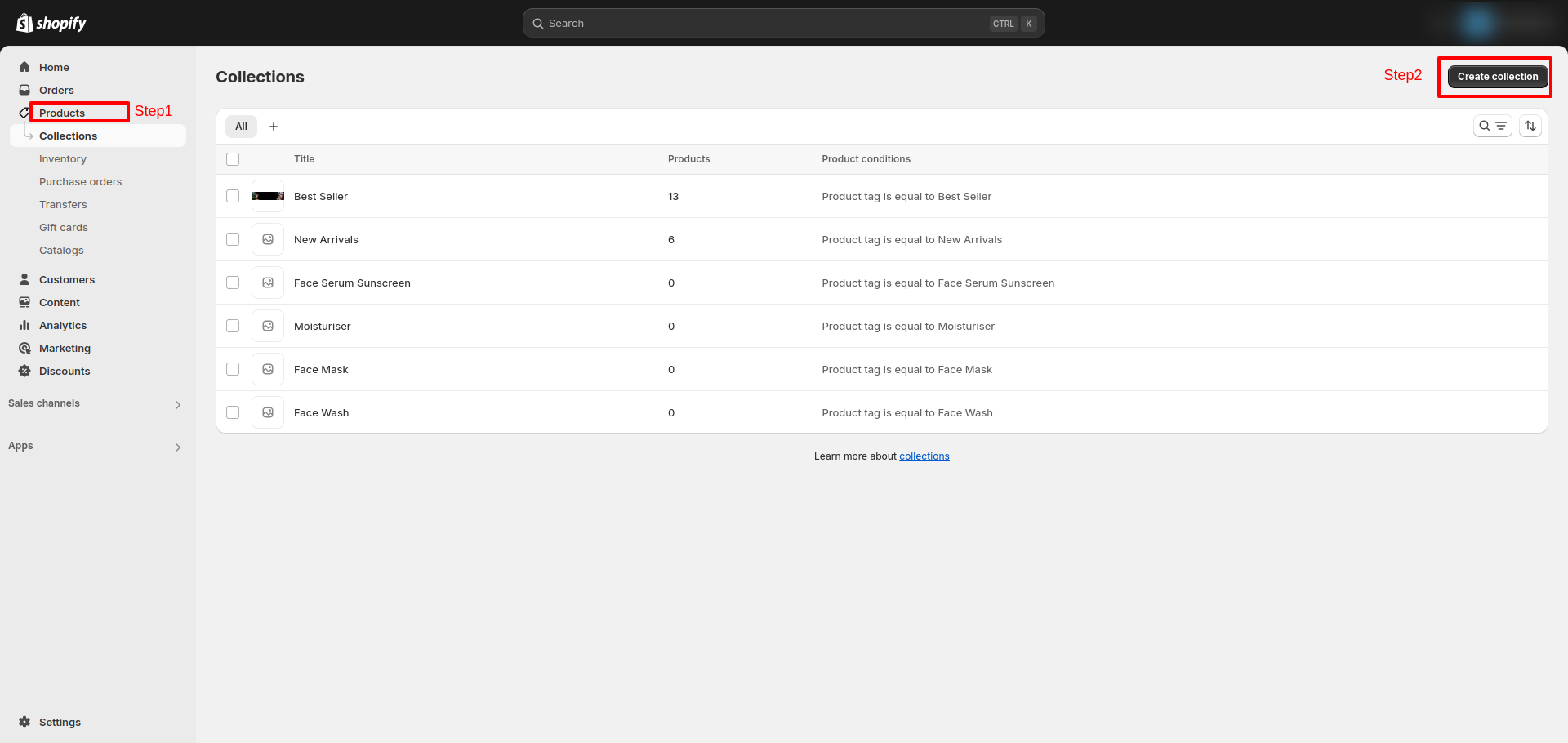Screen dimensions: 1568x743
Task: Click Best Seller collection thumbnail
Action: [x=268, y=196]
